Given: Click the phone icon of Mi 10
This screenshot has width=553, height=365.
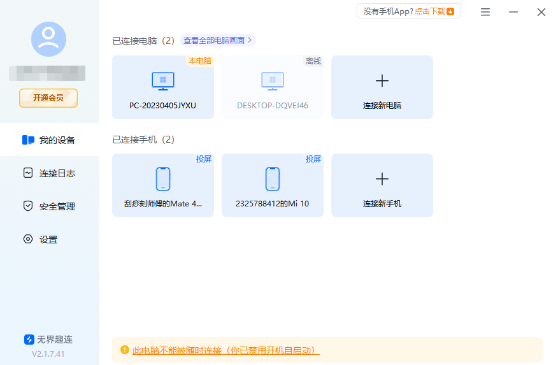Looking at the screenshot, I should 273,179.
